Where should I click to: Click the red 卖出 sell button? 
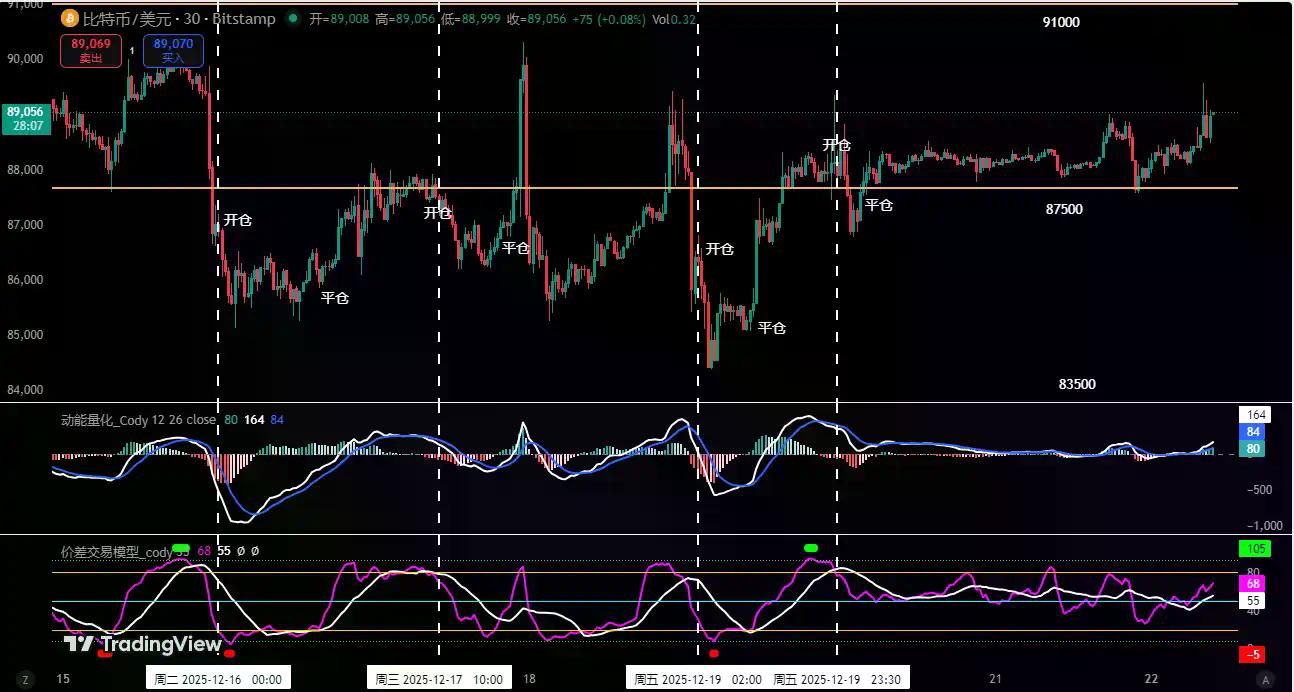click(x=91, y=51)
